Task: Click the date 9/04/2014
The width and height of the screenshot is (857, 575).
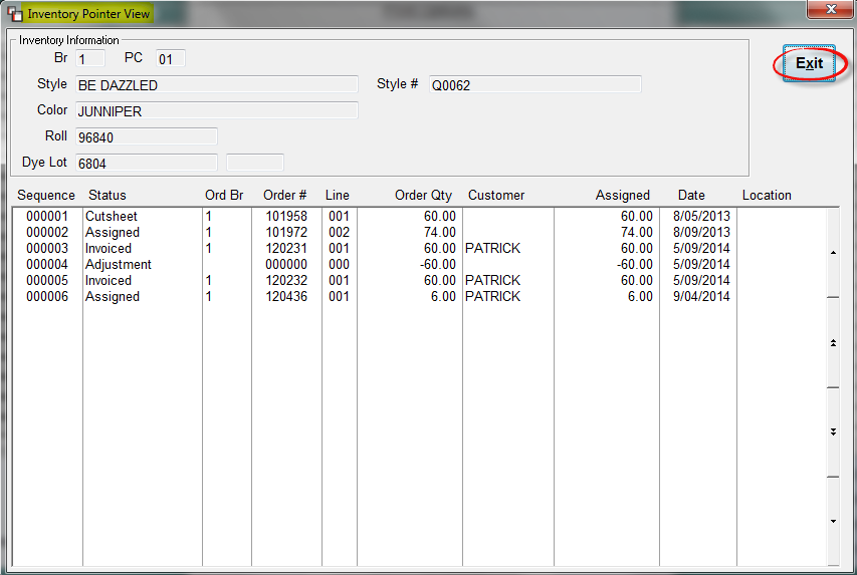Action: coord(701,296)
